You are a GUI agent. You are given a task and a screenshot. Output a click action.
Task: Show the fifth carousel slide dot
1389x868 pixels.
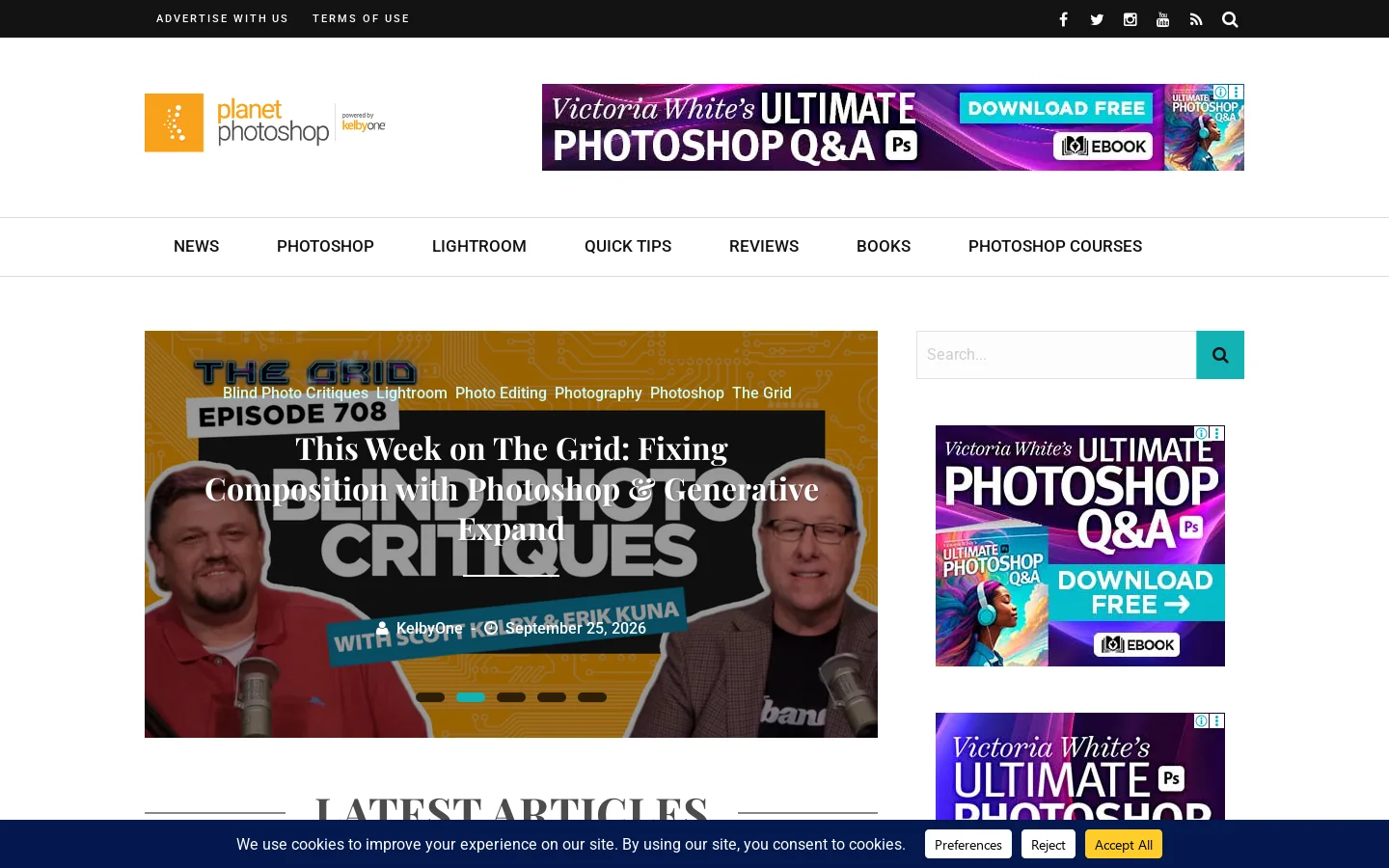592,697
